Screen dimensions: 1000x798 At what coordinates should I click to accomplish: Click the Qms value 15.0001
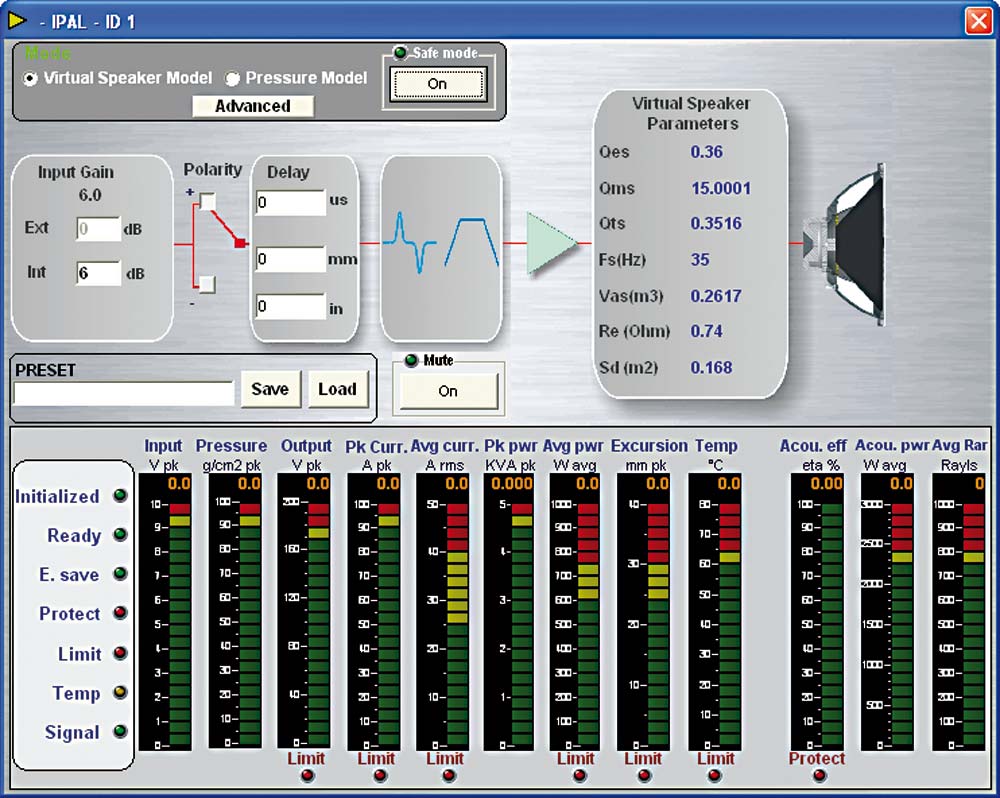click(721, 188)
